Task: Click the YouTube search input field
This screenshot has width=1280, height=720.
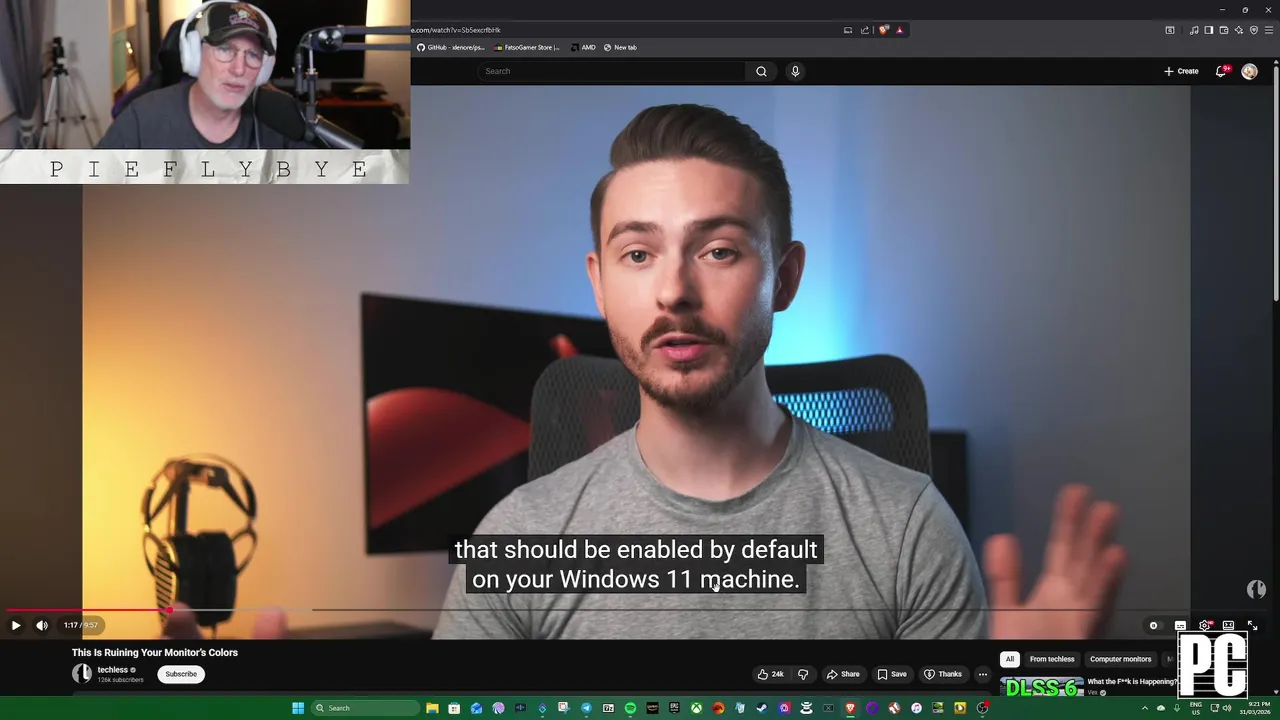Action: 612,71
